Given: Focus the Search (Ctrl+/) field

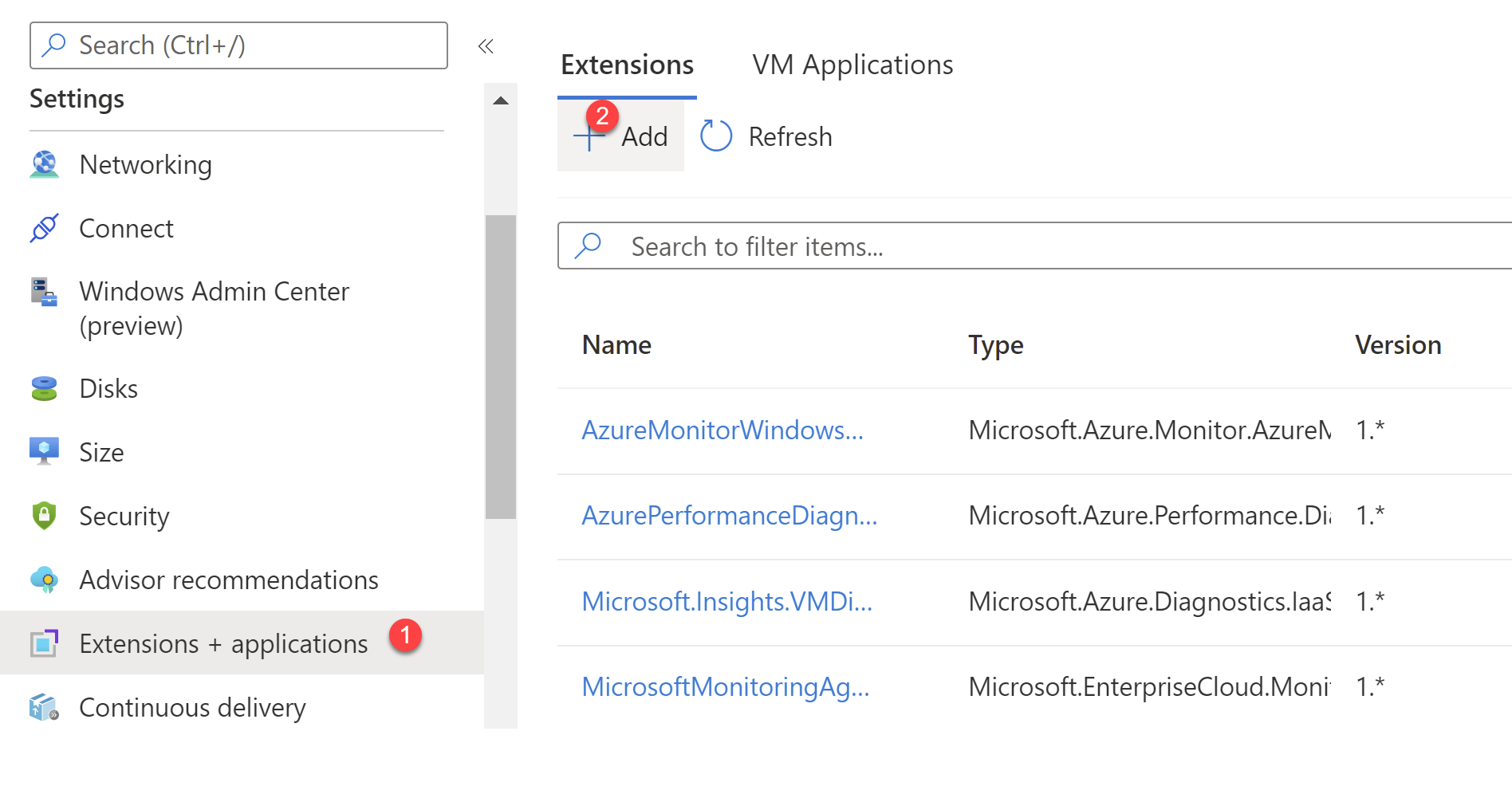Looking at the screenshot, I should [x=238, y=45].
